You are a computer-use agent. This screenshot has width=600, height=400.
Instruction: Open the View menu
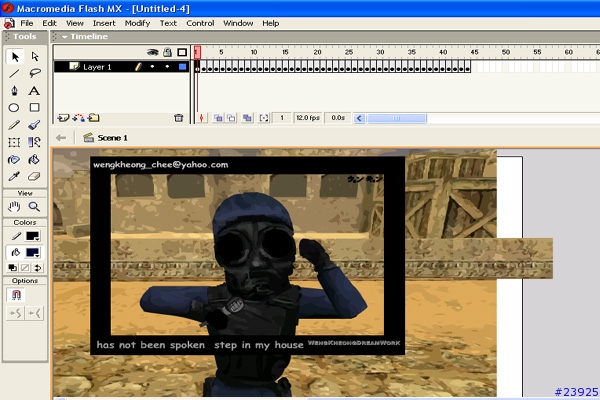(75, 23)
